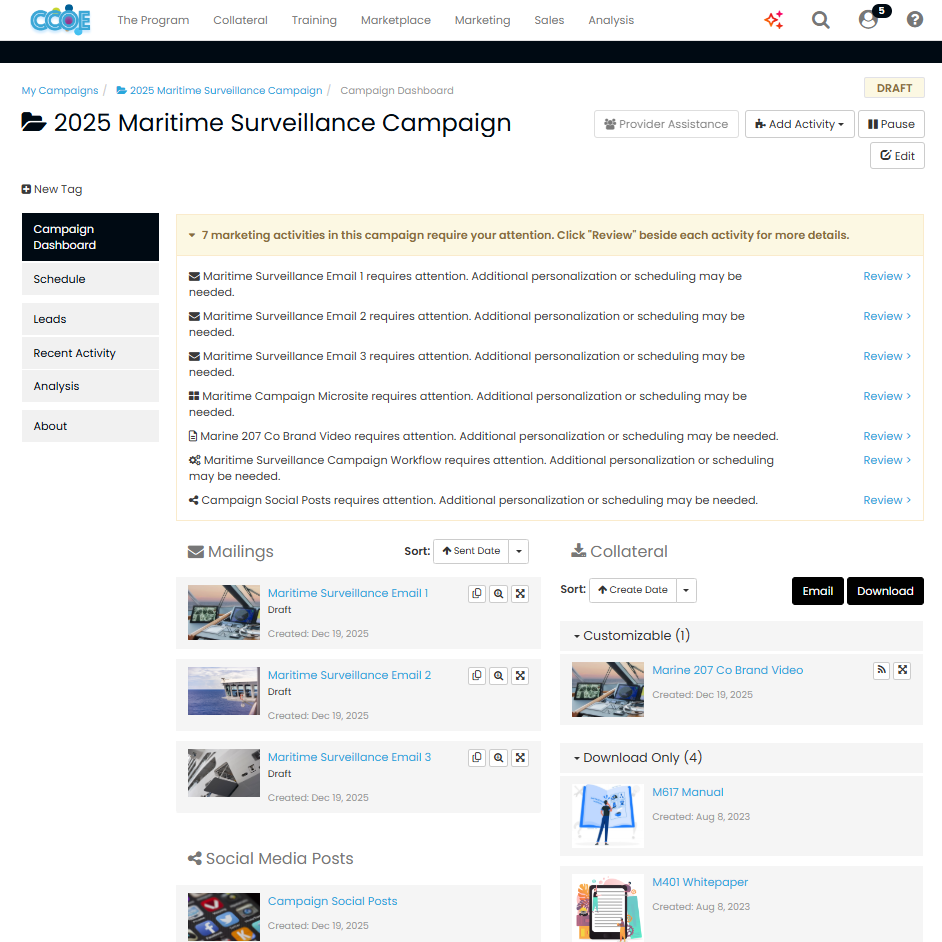The image size is (942, 942).
Task: Click 2025 Maritime Surveillance Campaign breadcrumb
Action: pos(219,91)
